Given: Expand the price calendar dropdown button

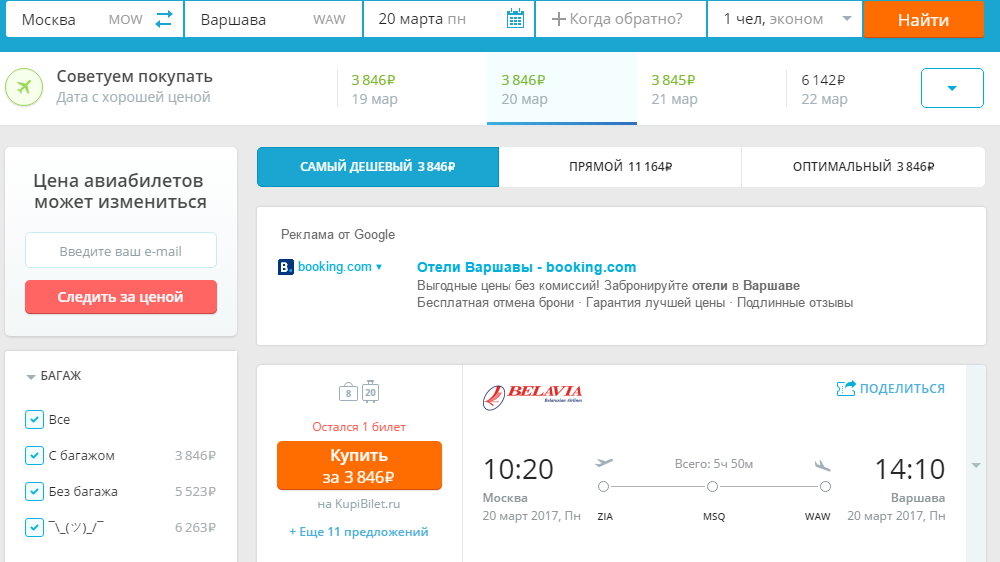Looking at the screenshot, I should [x=952, y=88].
